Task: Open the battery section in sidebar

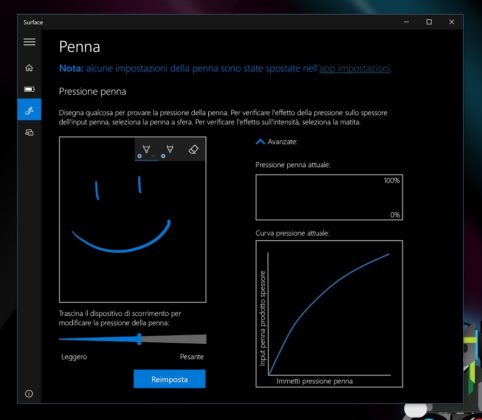Action: tap(29, 89)
